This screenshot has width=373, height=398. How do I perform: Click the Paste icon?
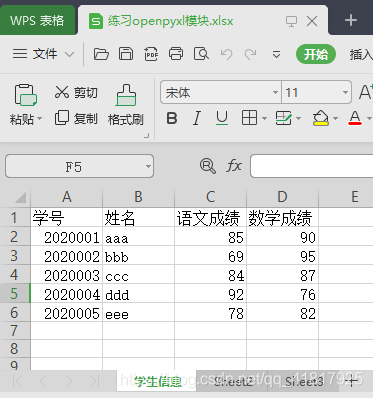pos(25,95)
